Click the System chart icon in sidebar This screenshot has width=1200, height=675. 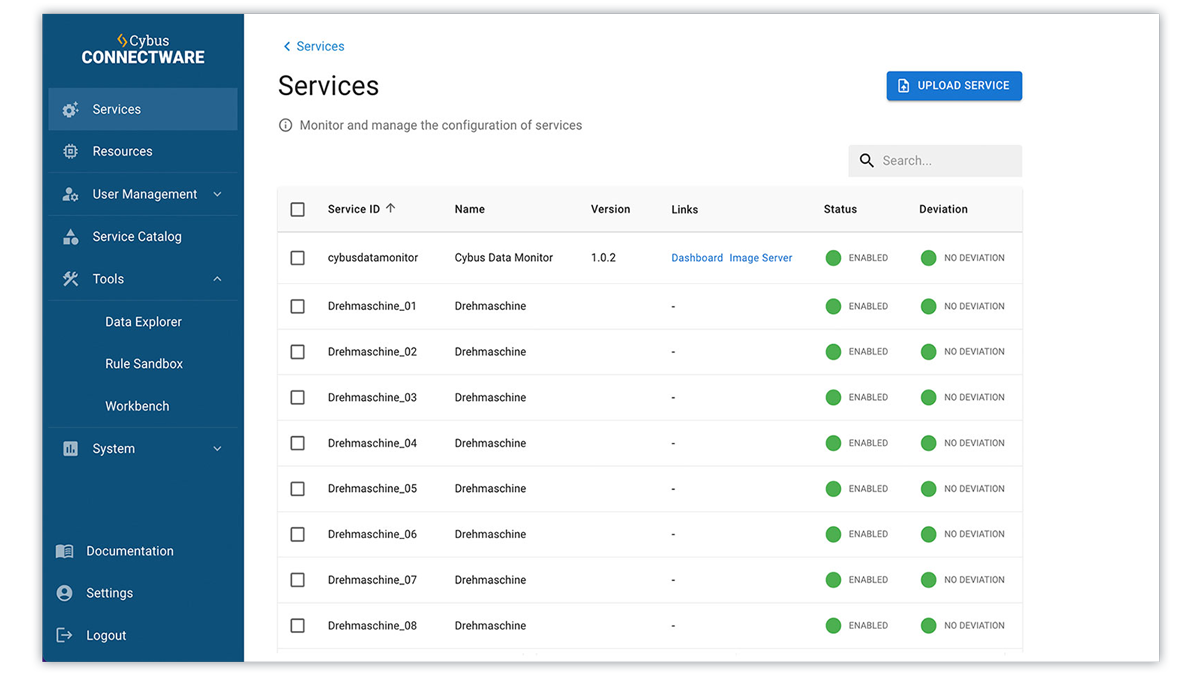tap(69, 448)
